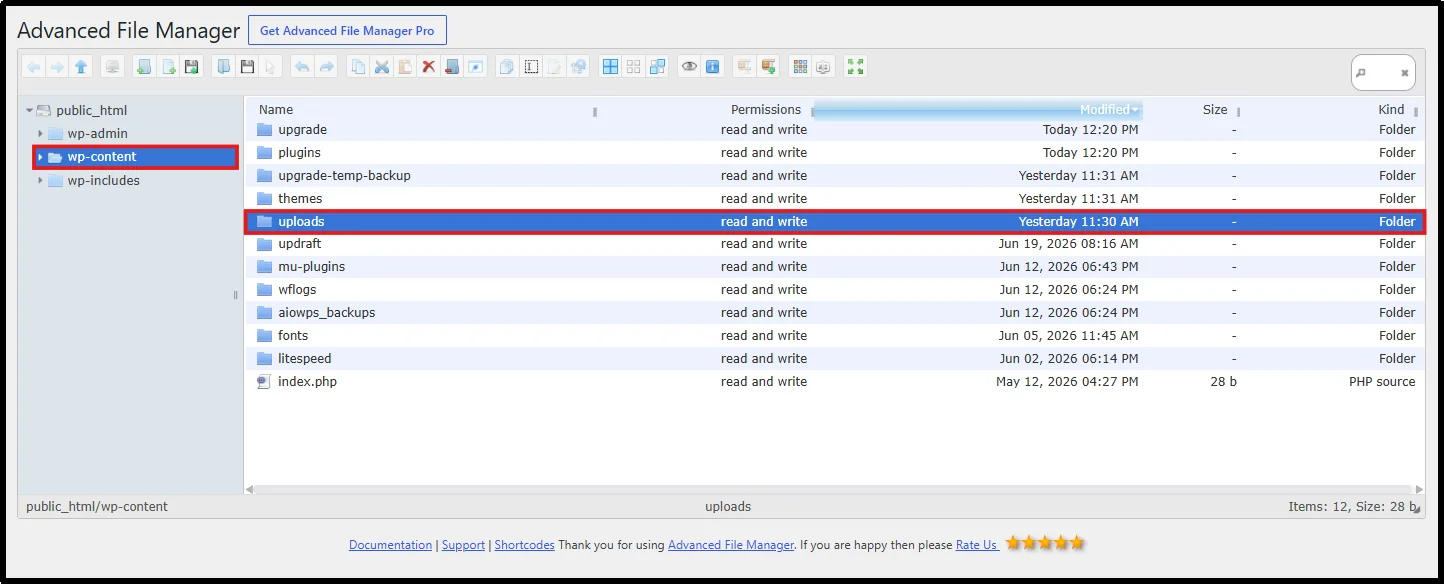Mount network volume toolbar icon
This screenshot has height=584, width=1444.
112,67
